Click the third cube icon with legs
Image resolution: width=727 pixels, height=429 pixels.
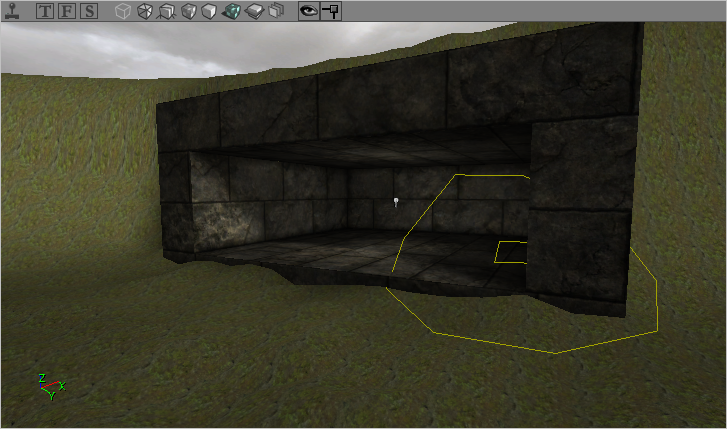166,12
